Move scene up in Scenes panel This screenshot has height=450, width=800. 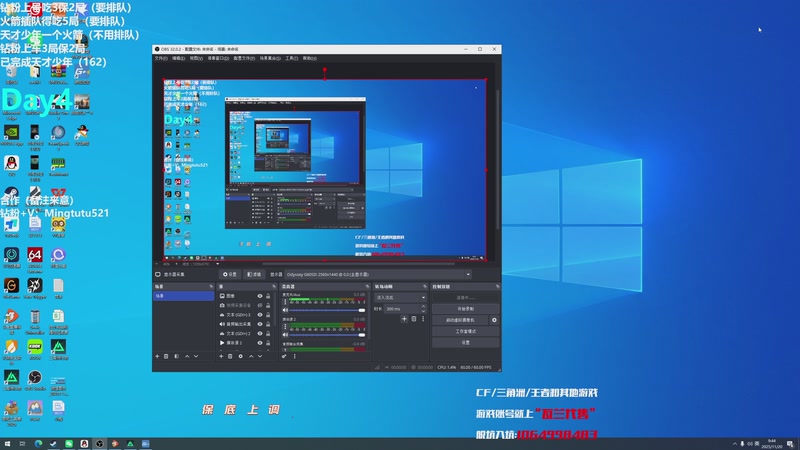click(x=187, y=356)
